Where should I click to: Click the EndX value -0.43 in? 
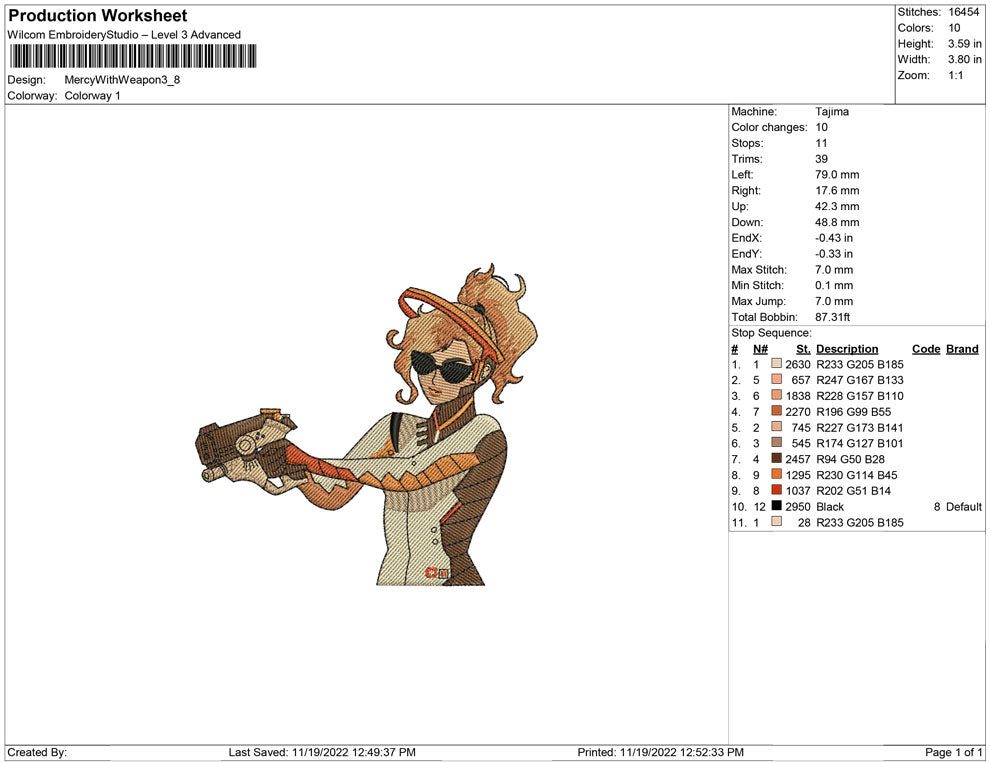click(x=833, y=238)
